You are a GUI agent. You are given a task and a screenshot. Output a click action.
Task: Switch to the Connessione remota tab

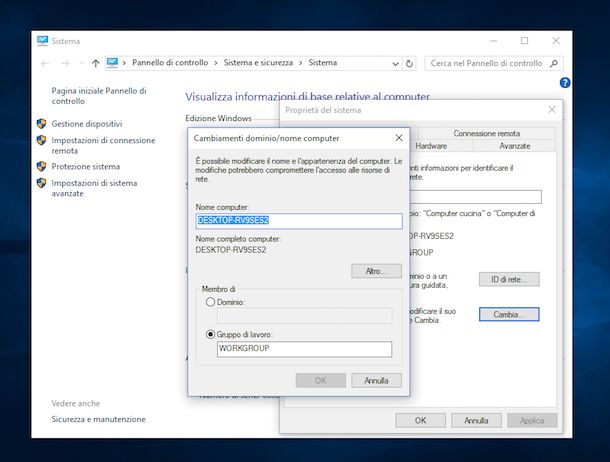coord(486,133)
